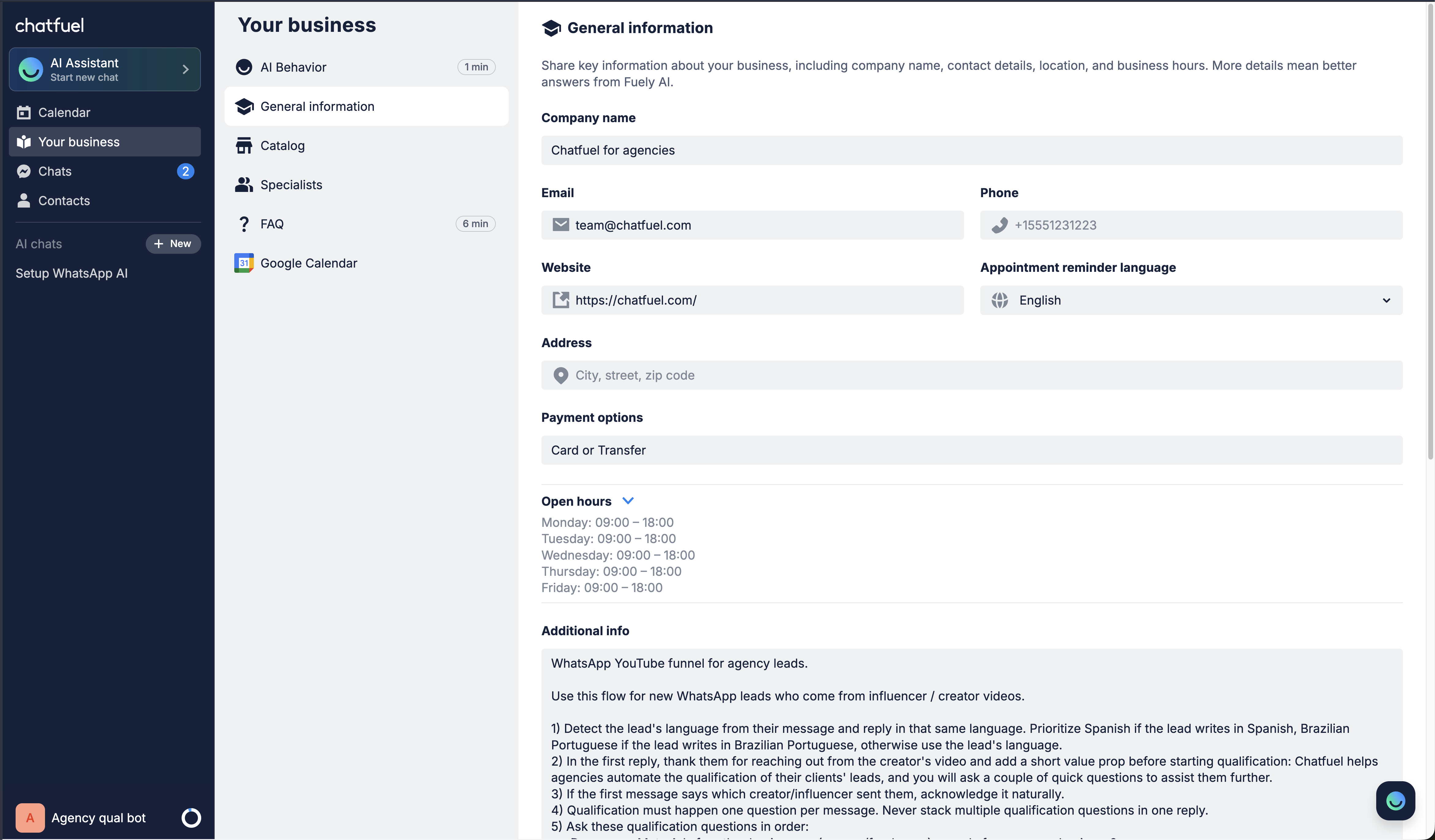Screen dimensions: 1435x840
Task: Expand the AI Assistant arrow
Action: pos(186,69)
